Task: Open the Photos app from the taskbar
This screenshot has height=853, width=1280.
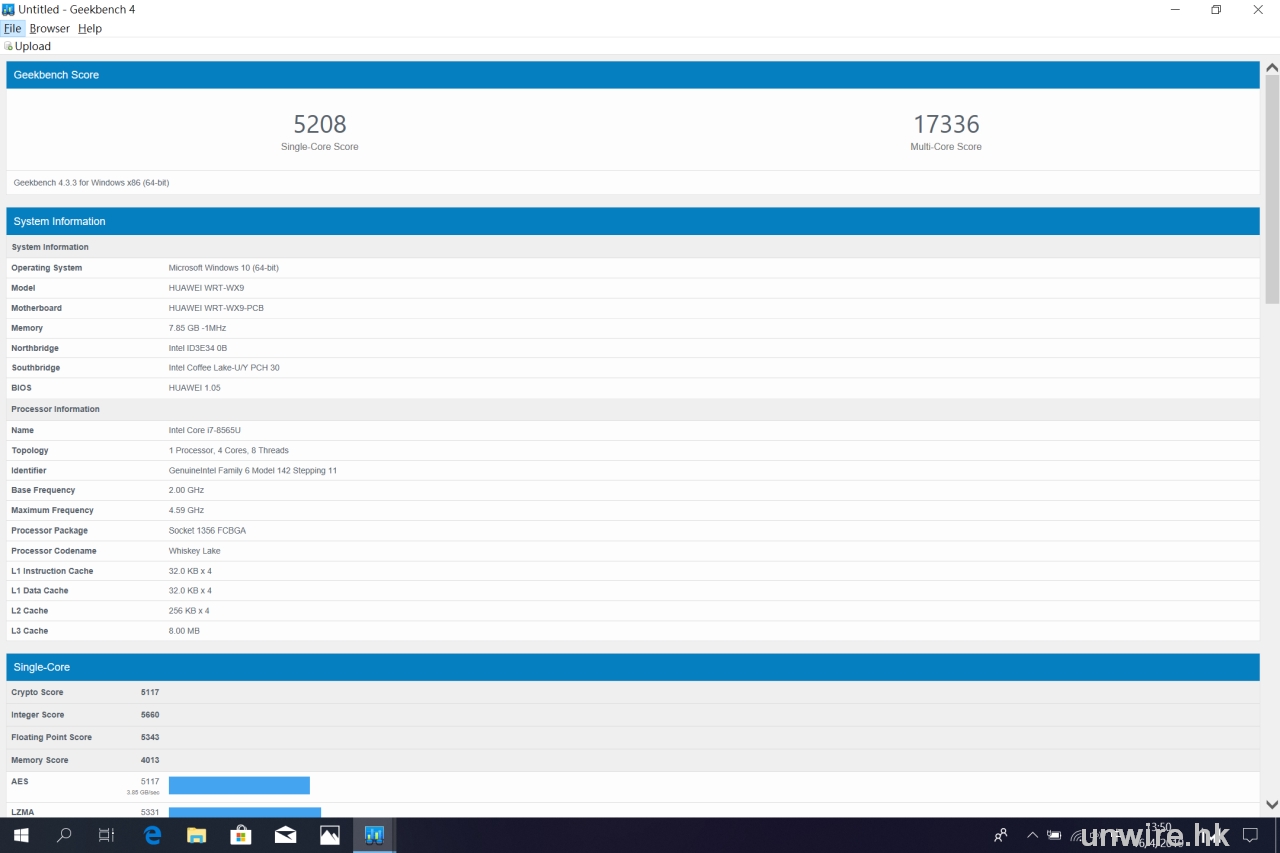Action: click(329, 835)
